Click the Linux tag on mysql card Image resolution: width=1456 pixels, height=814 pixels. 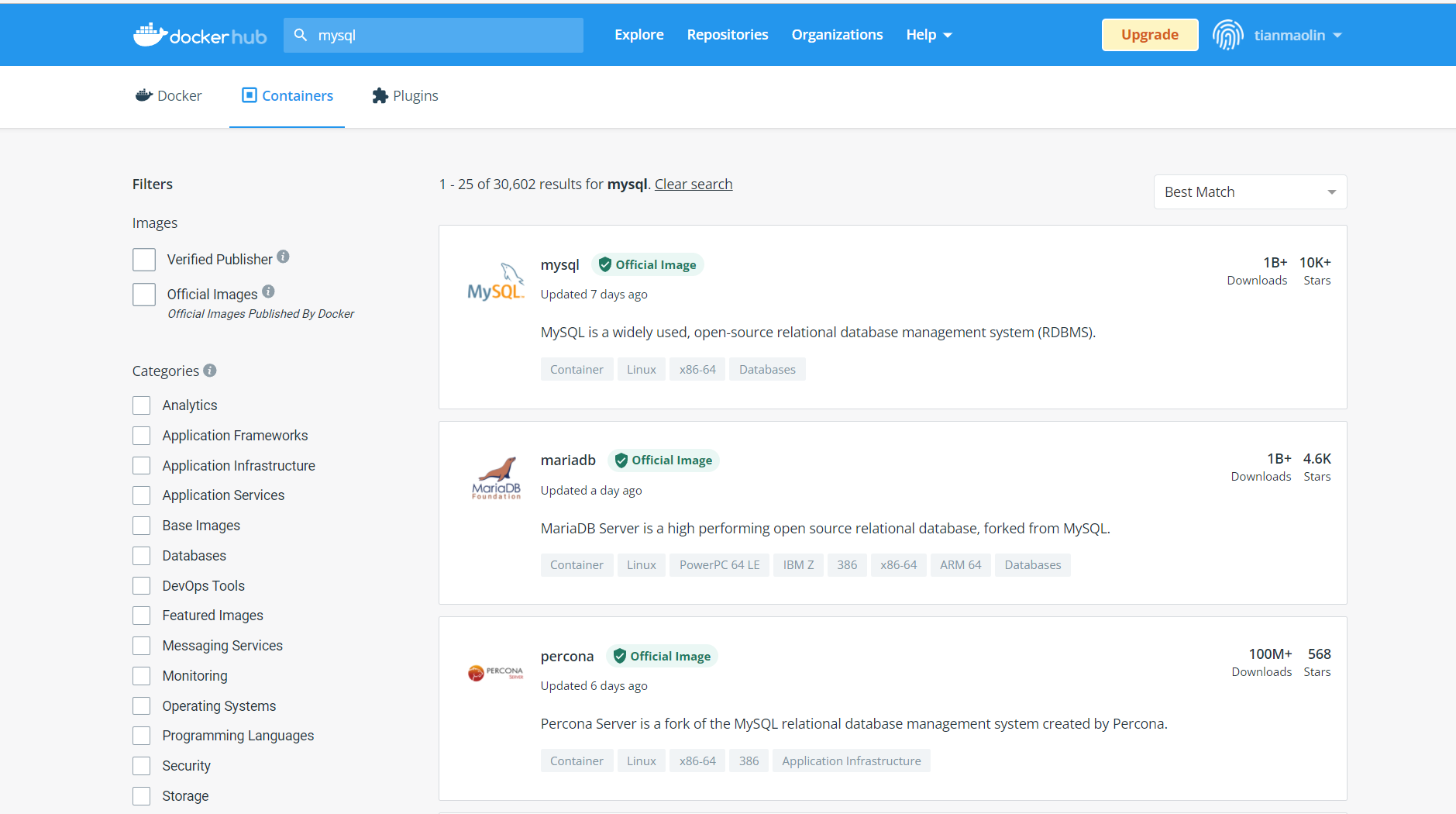pos(642,369)
